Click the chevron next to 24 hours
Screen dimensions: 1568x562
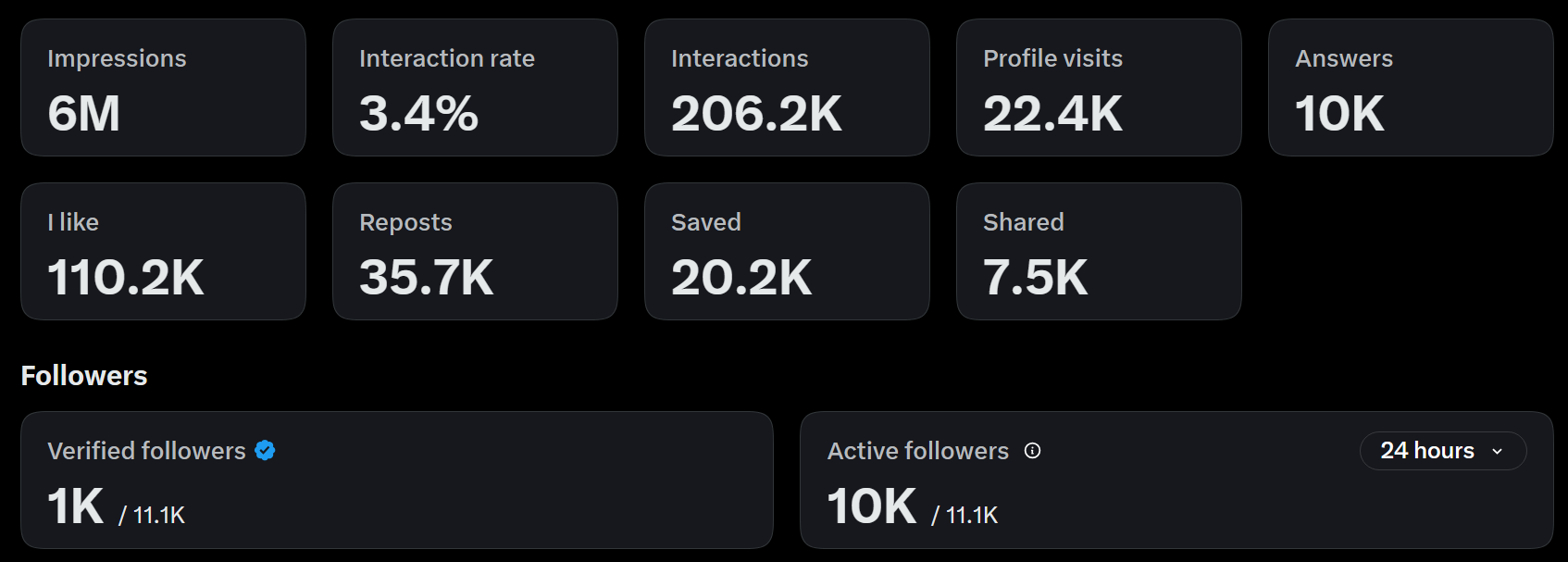(x=1497, y=452)
